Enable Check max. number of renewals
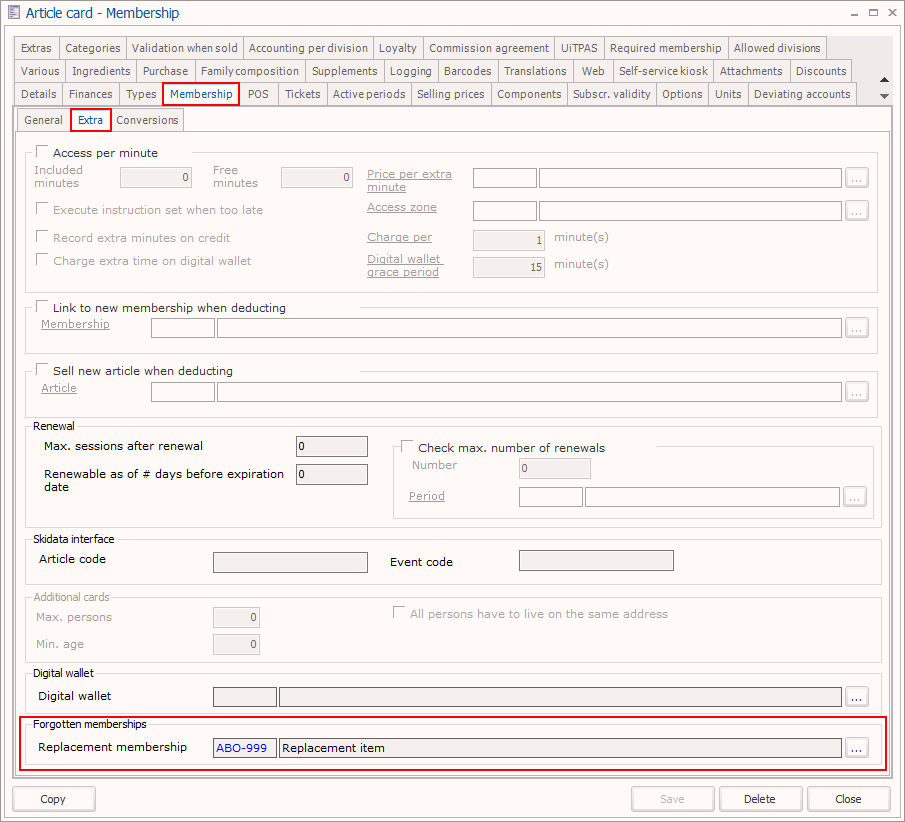This screenshot has width=905, height=822. coord(407,447)
